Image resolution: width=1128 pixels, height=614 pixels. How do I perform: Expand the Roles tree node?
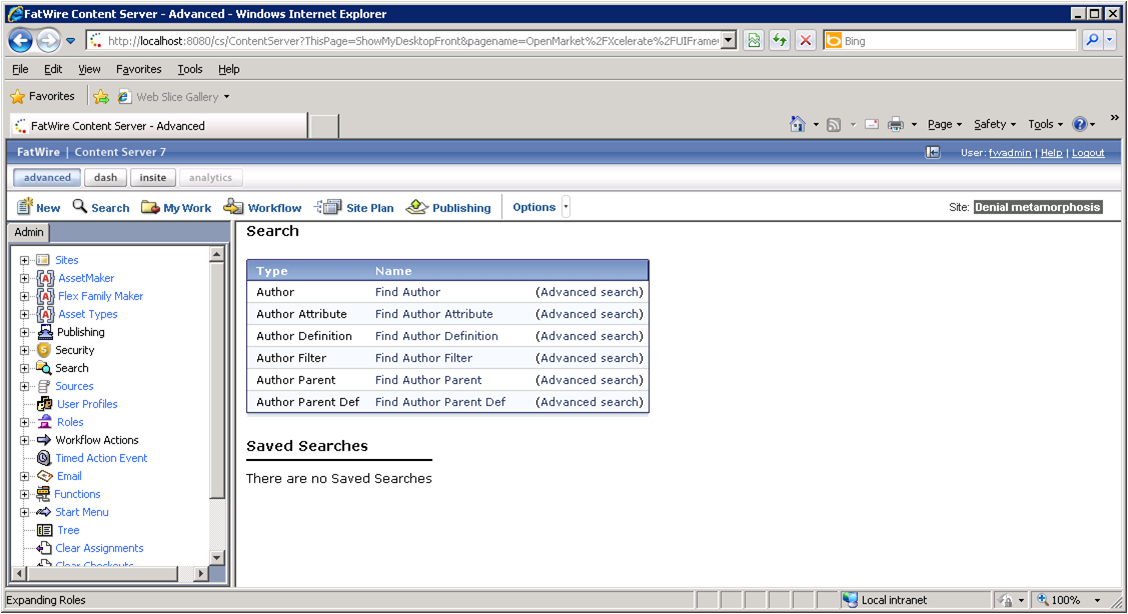click(24, 422)
